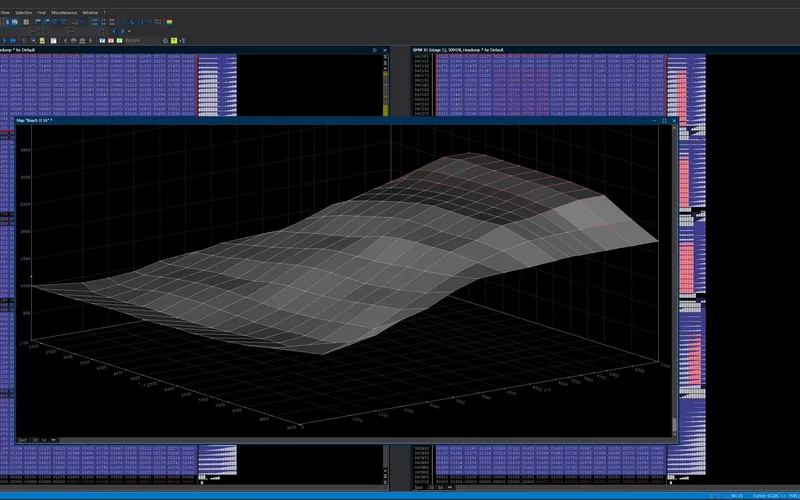
Task: Open the Window menu
Action: 90,12
